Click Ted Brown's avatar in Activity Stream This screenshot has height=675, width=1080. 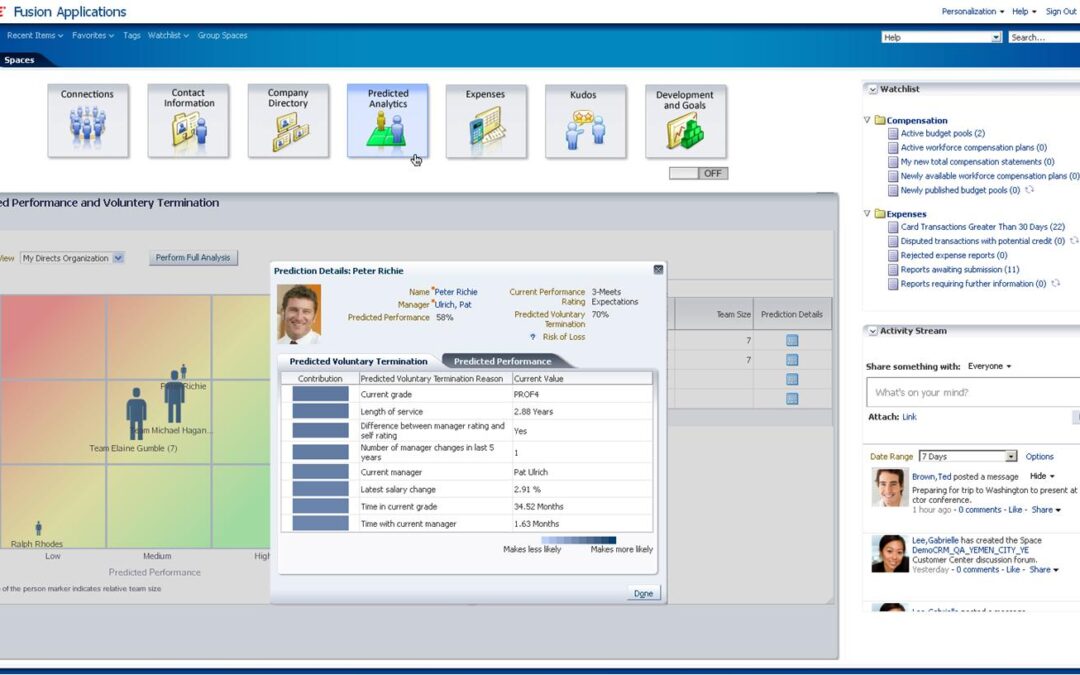pyautogui.click(x=889, y=488)
